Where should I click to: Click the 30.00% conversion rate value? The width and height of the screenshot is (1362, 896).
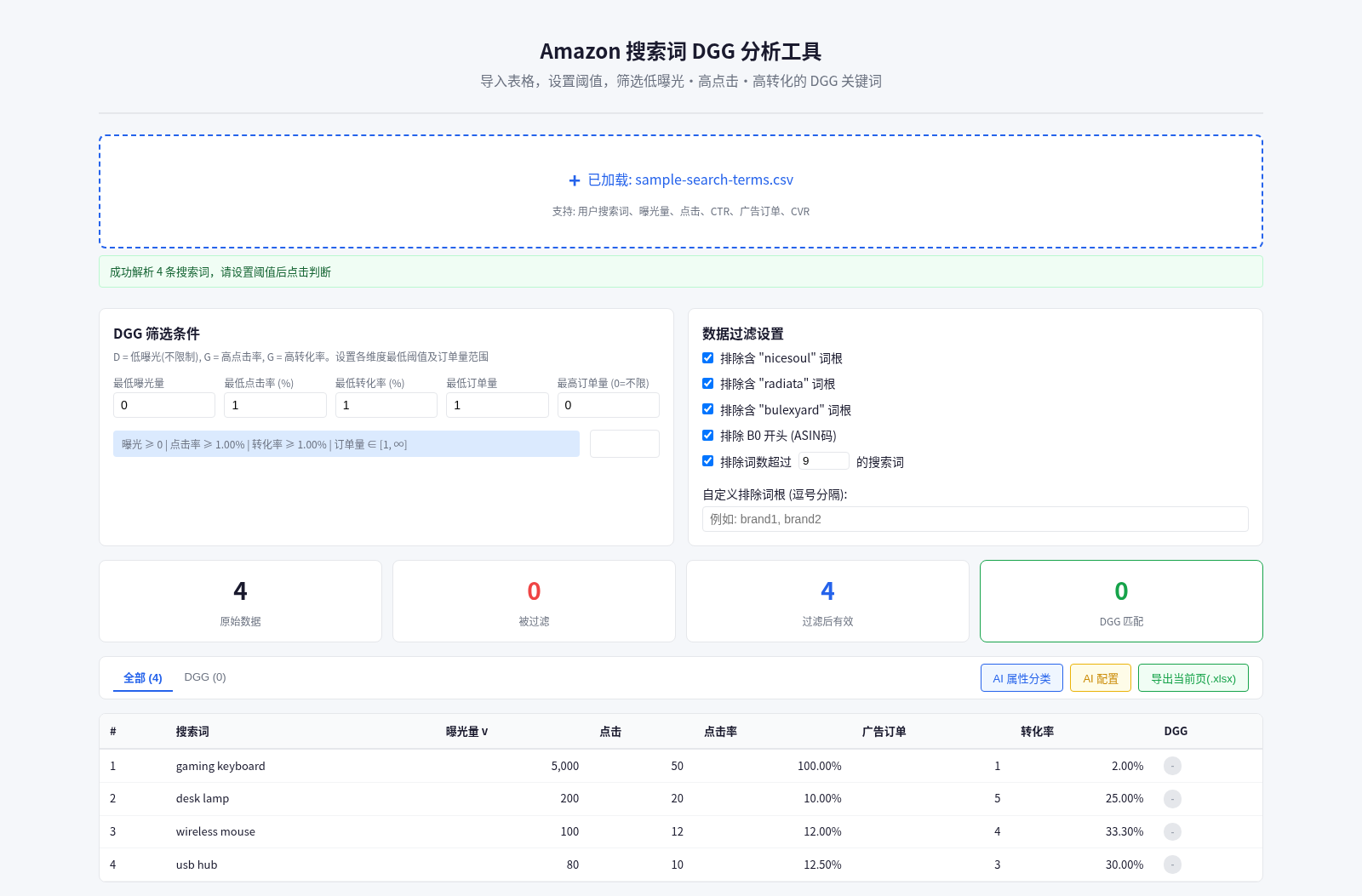1125,865
